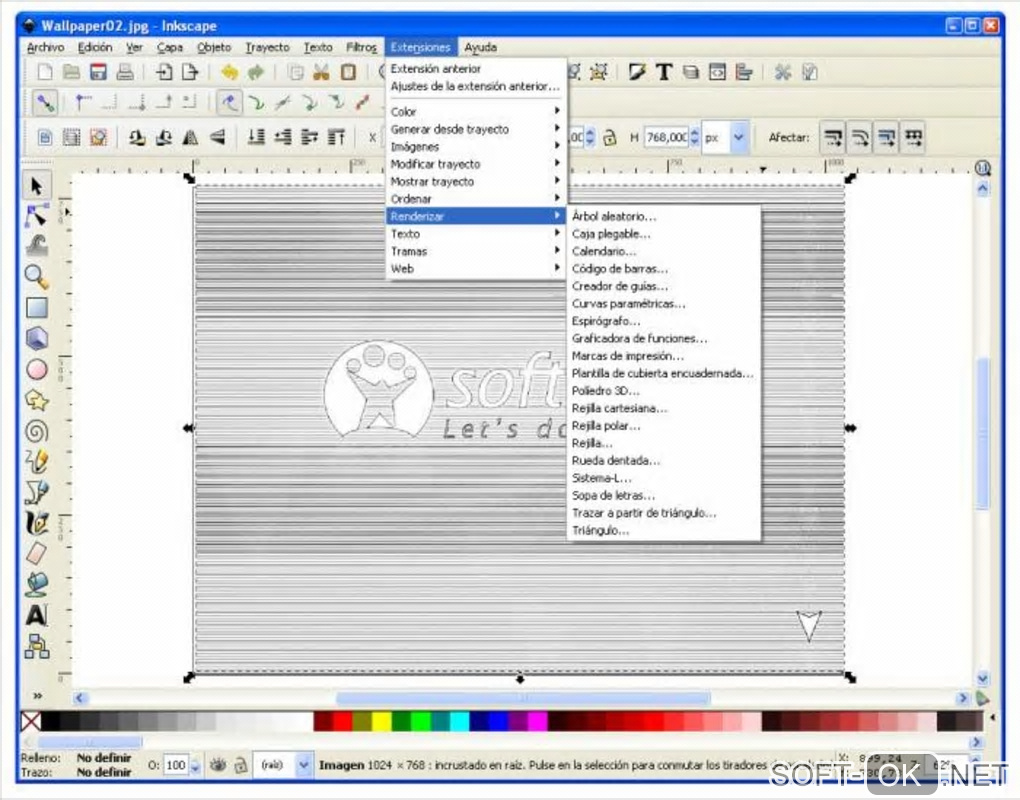Select the Text tool (A icon)
The image size is (1020, 800).
point(36,615)
